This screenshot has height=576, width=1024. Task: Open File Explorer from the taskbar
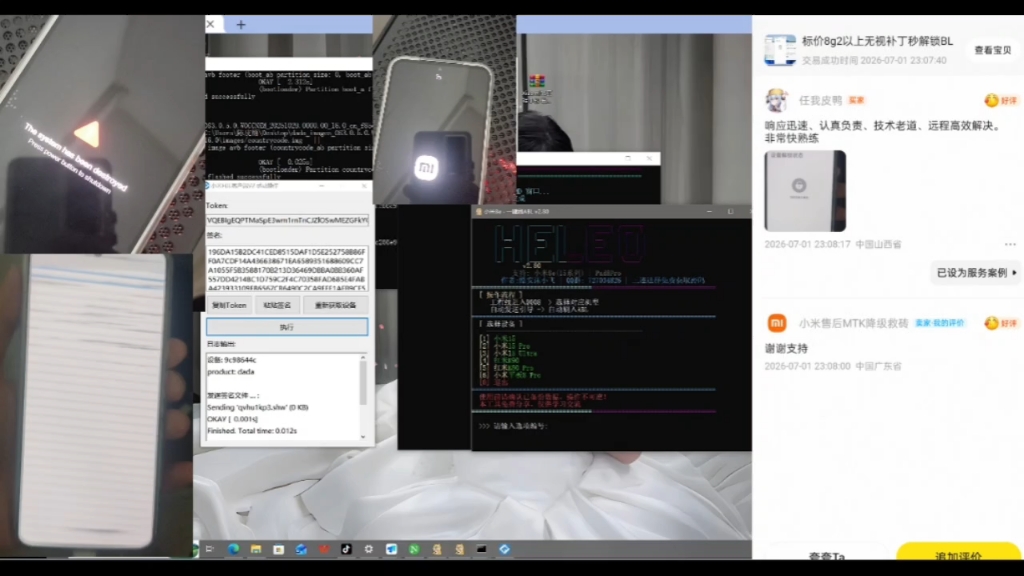(x=256, y=549)
